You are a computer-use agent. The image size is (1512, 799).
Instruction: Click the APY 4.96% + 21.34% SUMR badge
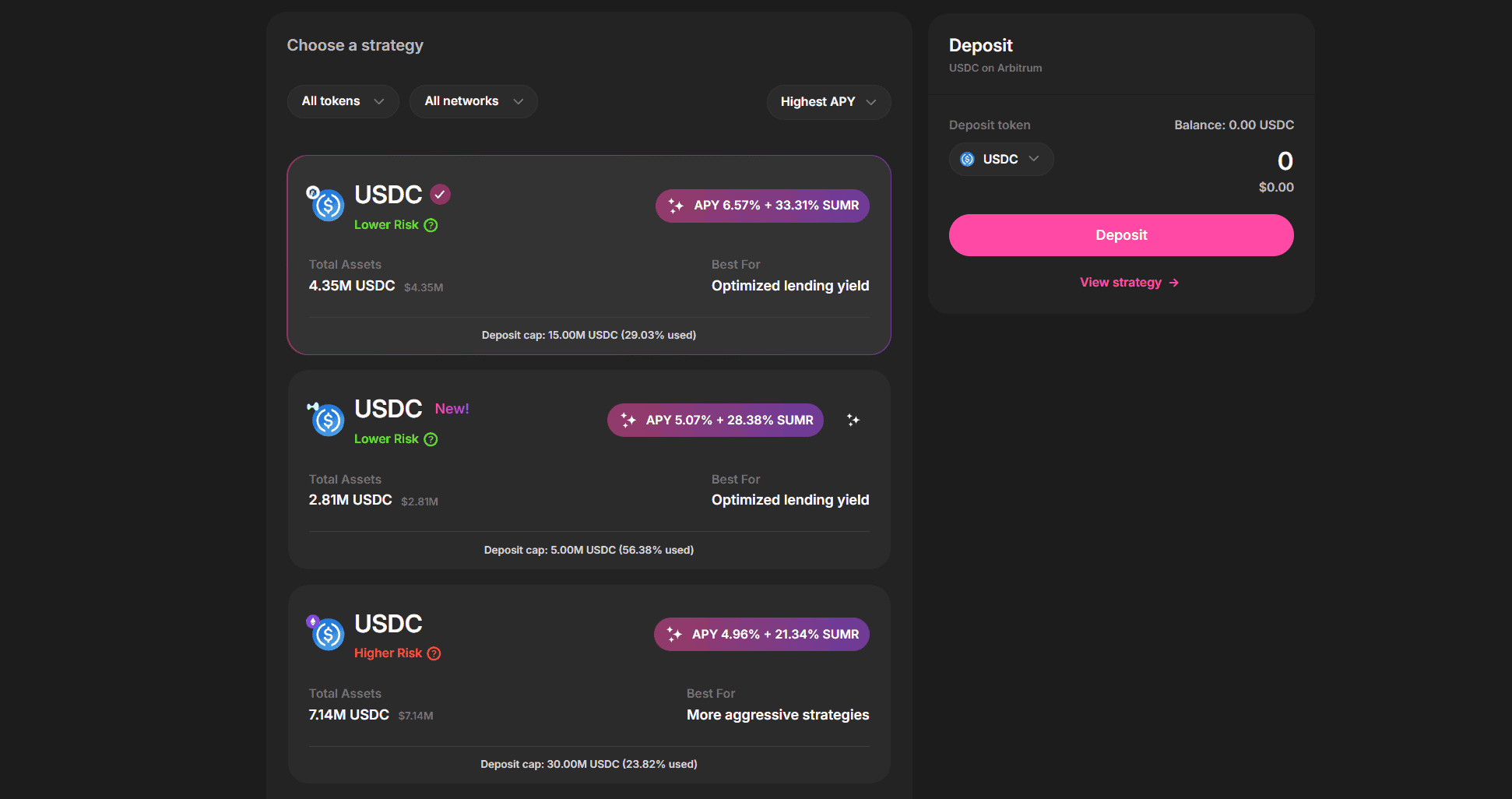761,635
